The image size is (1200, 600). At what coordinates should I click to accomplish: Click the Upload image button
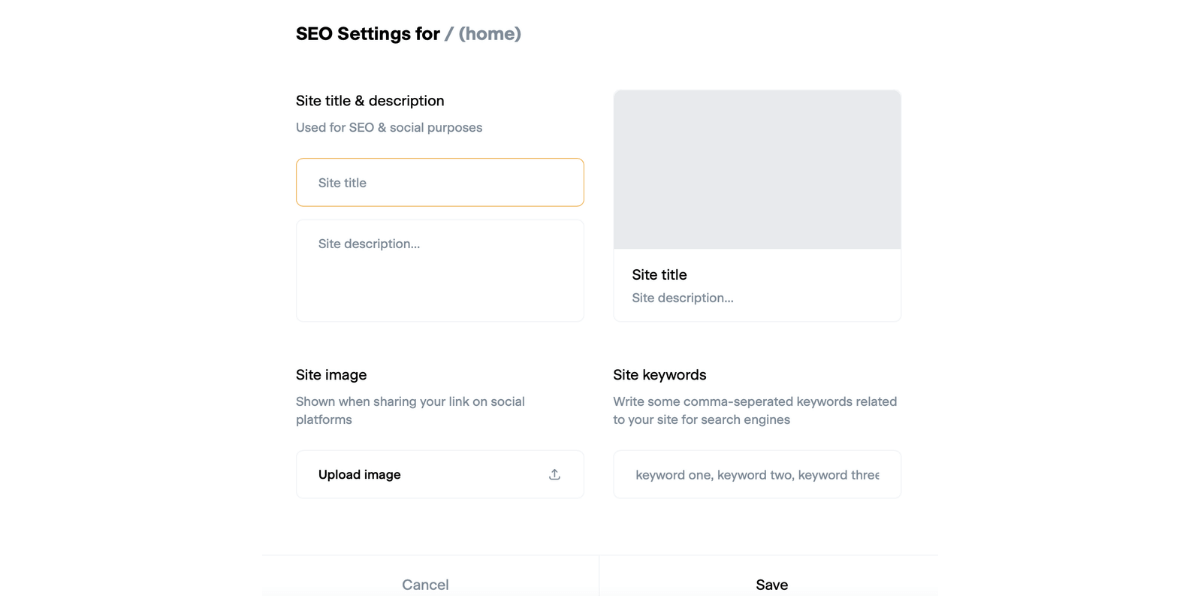click(440, 474)
